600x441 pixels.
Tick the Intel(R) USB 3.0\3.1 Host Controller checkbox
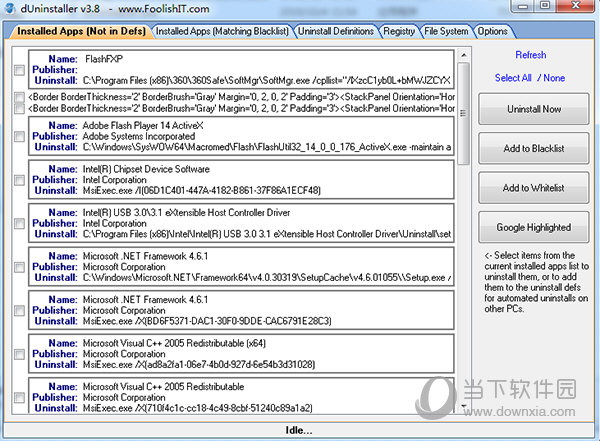pyautogui.click(x=19, y=224)
